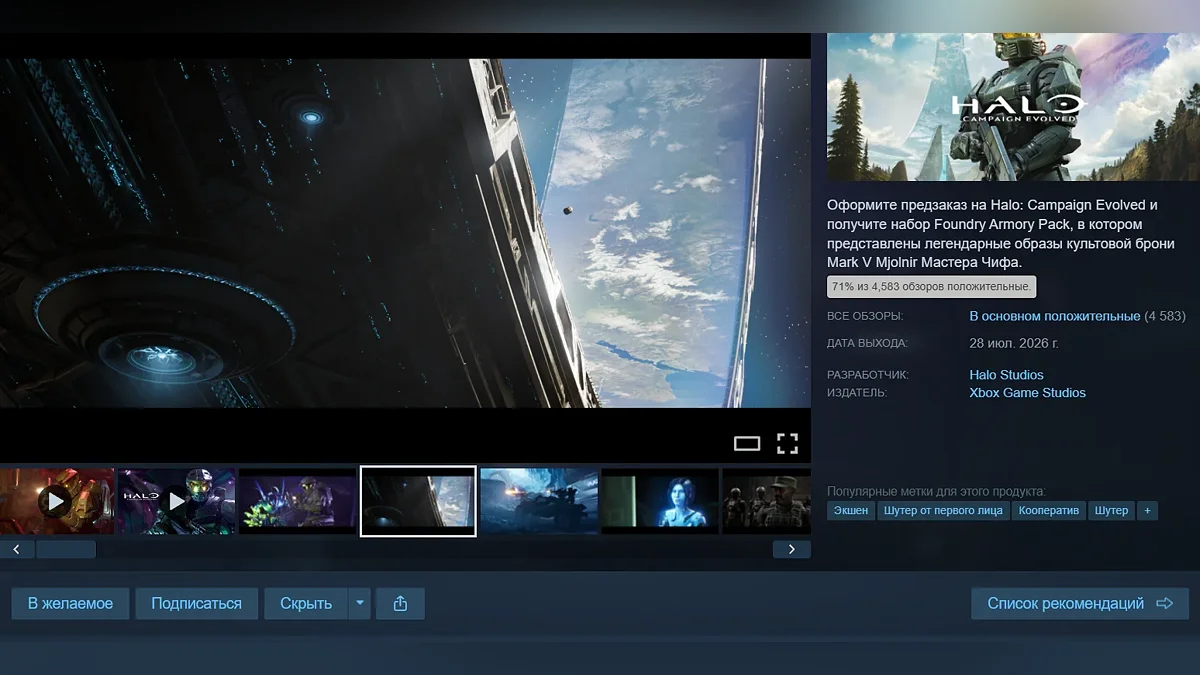Click the Подписаться follow button

[x=196, y=604]
